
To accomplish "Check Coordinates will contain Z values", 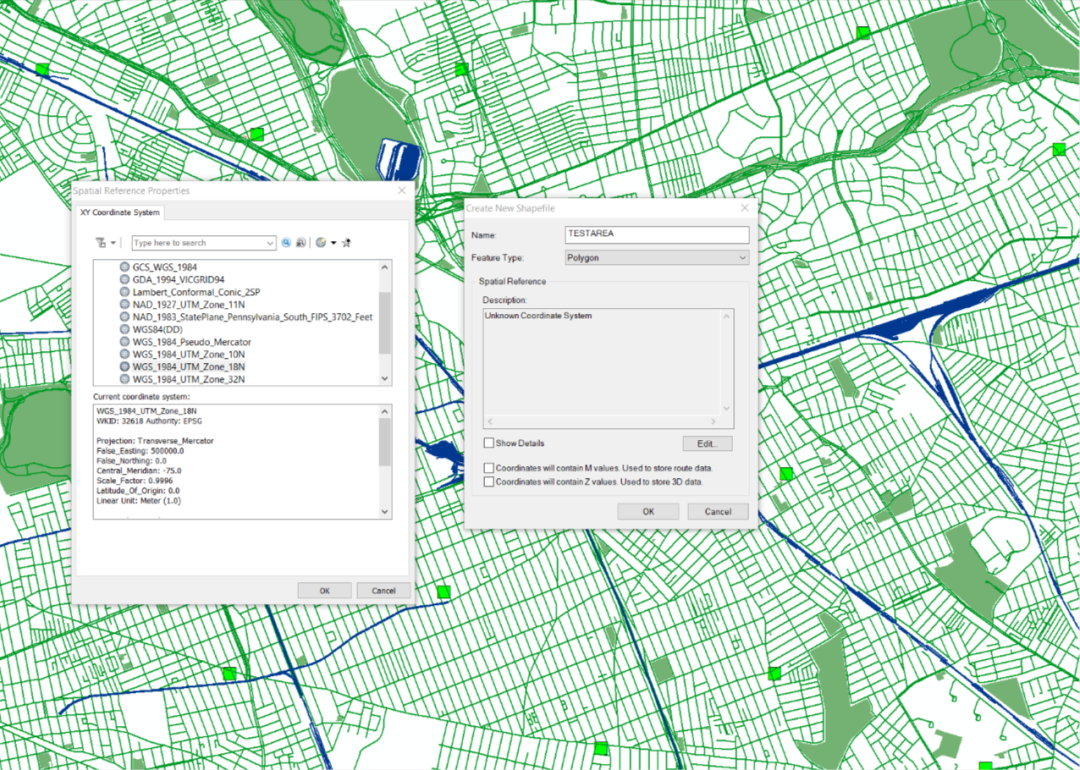I will click(488, 482).
